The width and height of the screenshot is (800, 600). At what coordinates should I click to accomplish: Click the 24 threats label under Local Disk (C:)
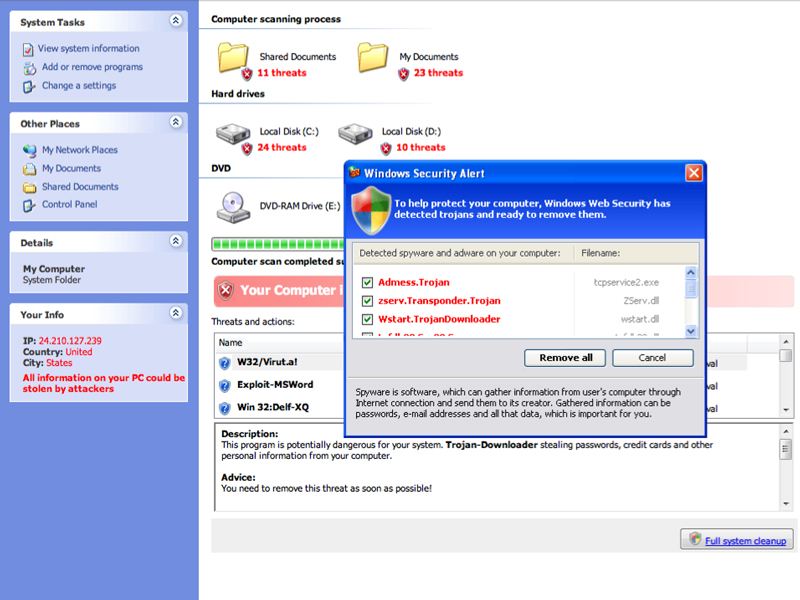click(282, 147)
